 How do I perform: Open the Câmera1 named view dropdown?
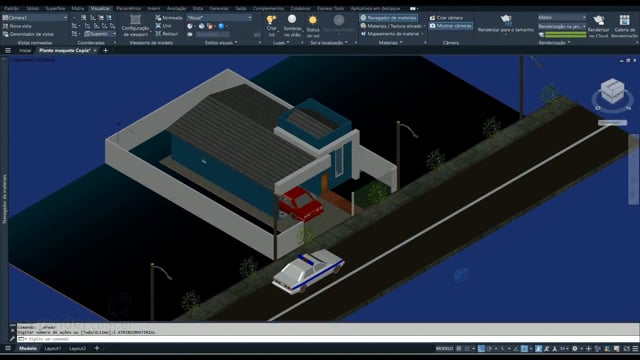pos(35,18)
